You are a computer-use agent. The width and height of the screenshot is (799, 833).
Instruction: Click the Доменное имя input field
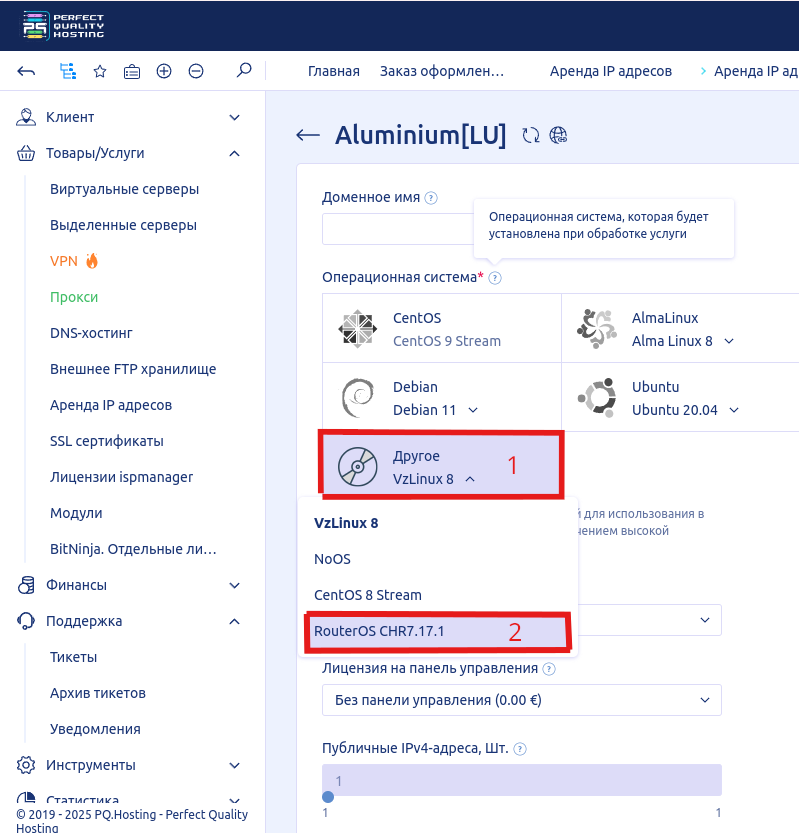[x=398, y=230]
